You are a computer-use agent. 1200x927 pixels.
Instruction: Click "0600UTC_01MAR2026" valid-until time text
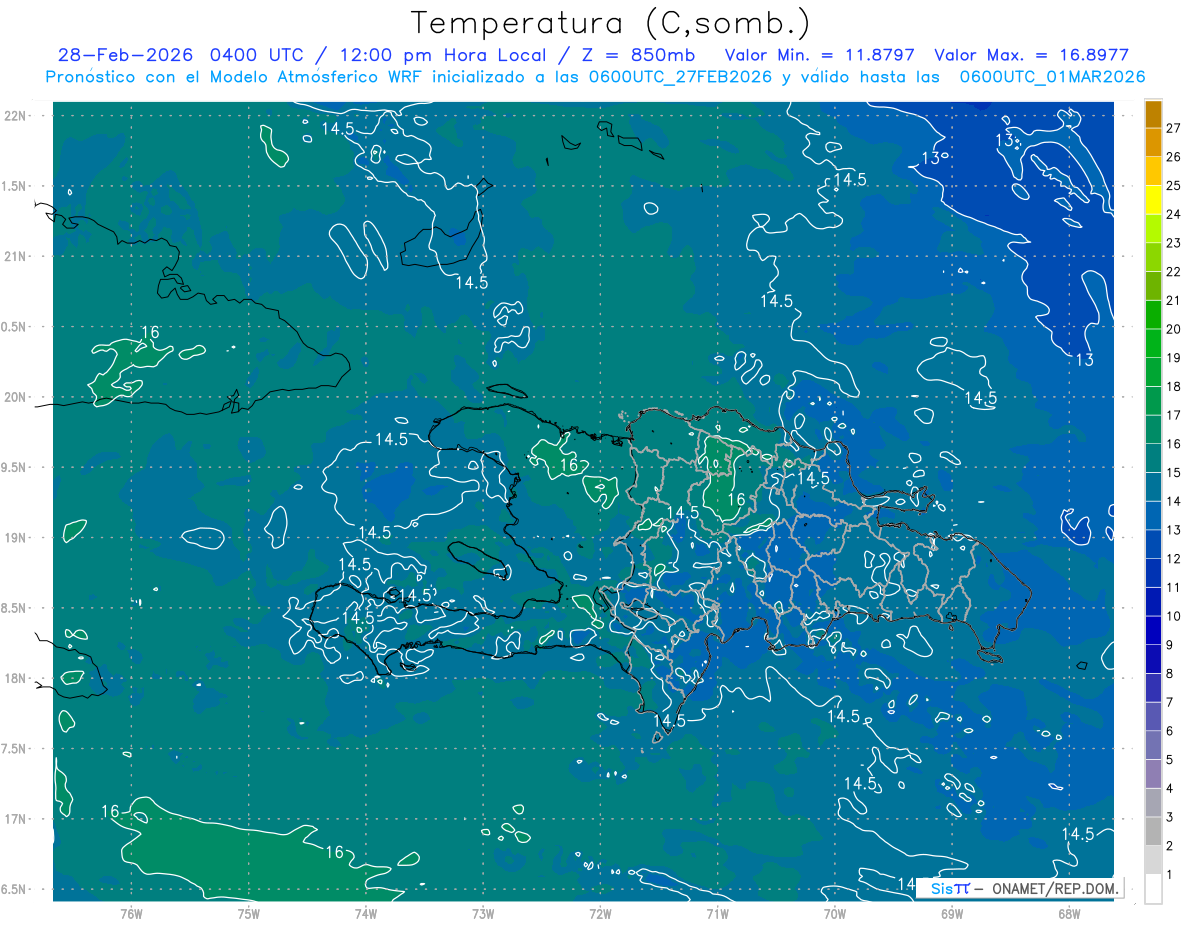click(1052, 77)
